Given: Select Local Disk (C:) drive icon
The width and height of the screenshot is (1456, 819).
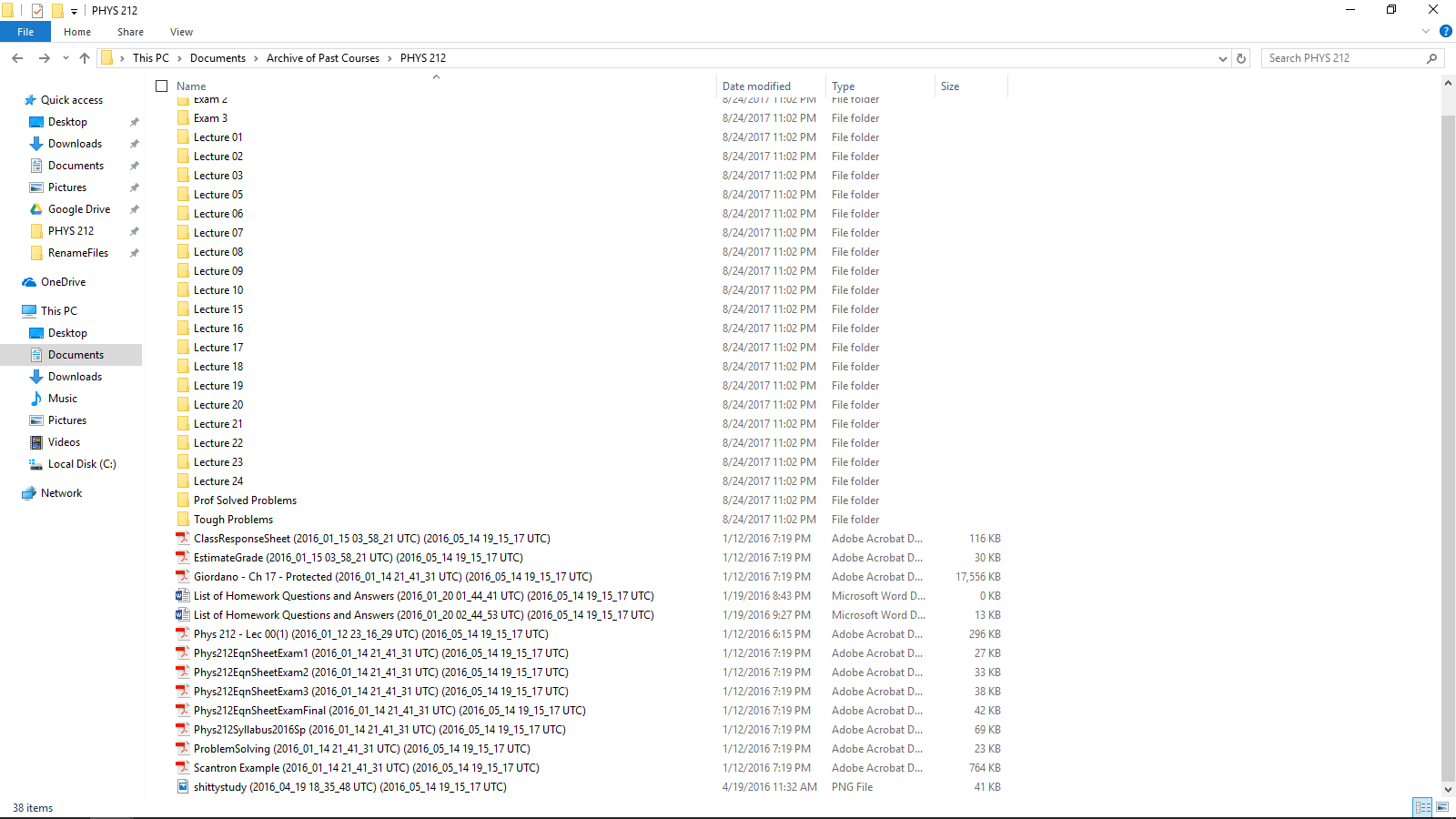Looking at the screenshot, I should (36, 464).
